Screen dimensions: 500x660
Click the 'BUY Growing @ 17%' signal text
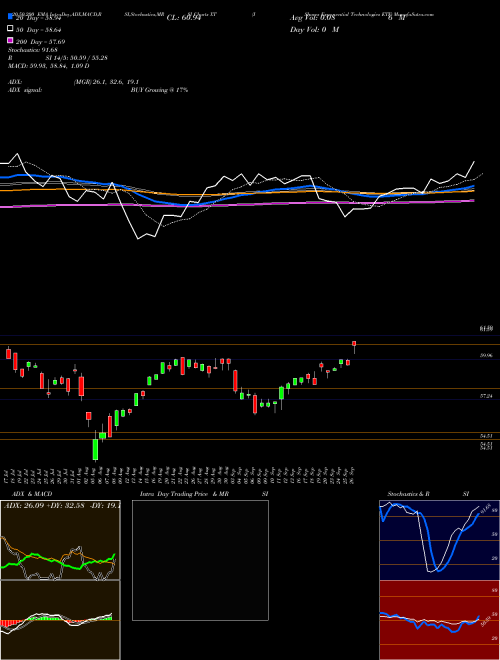pyautogui.click(x=159, y=90)
